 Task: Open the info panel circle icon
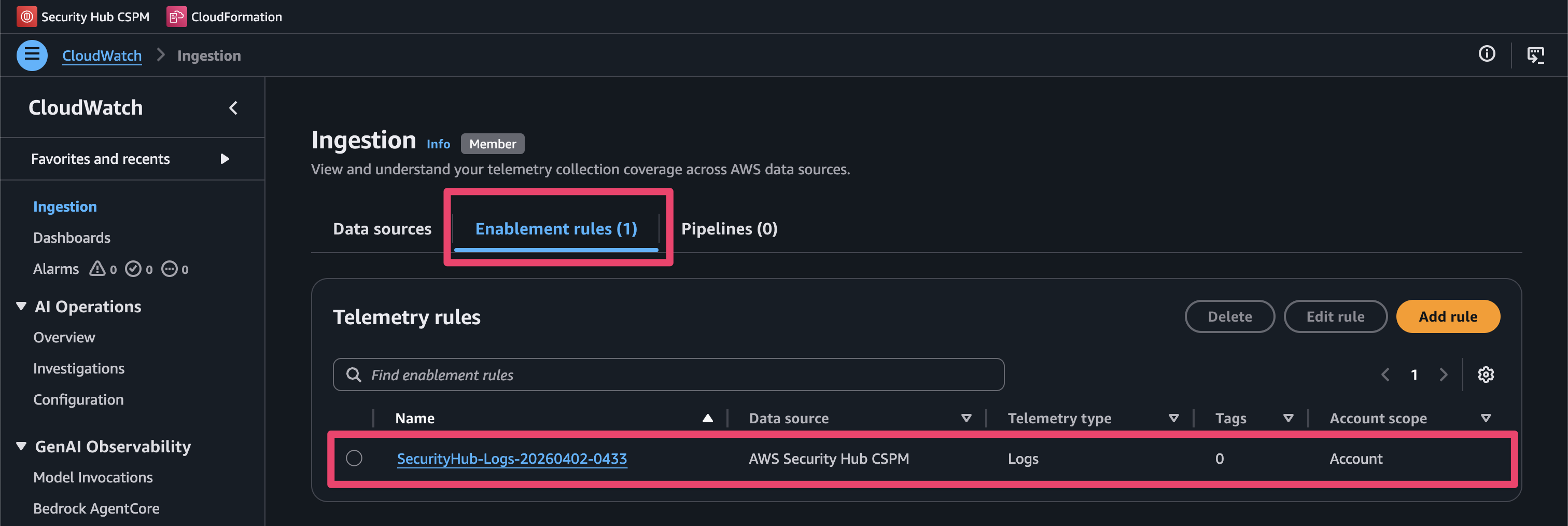[1487, 54]
